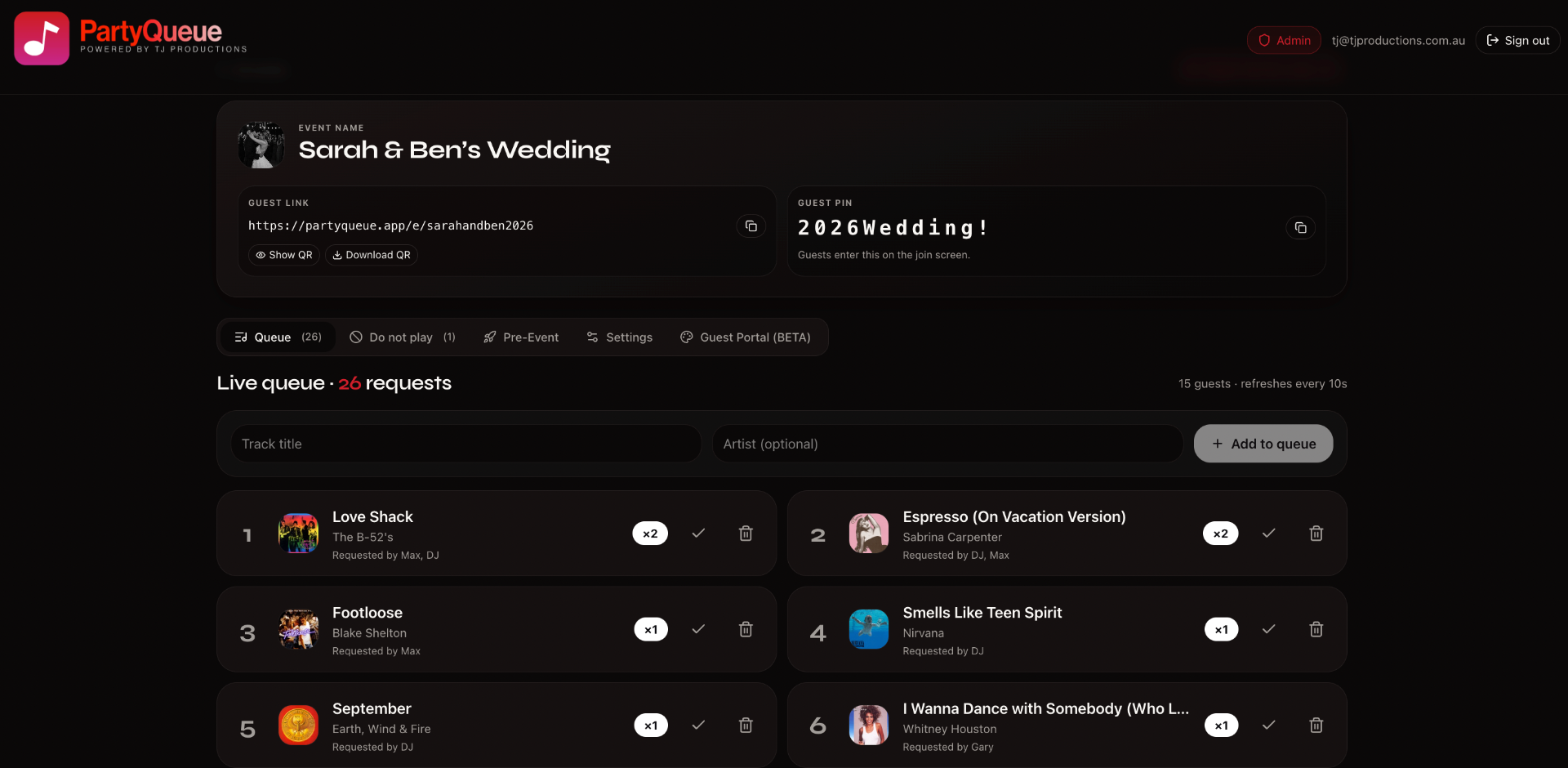Delete September from the queue
Image resolution: width=1568 pixels, height=768 pixels.
click(746, 726)
